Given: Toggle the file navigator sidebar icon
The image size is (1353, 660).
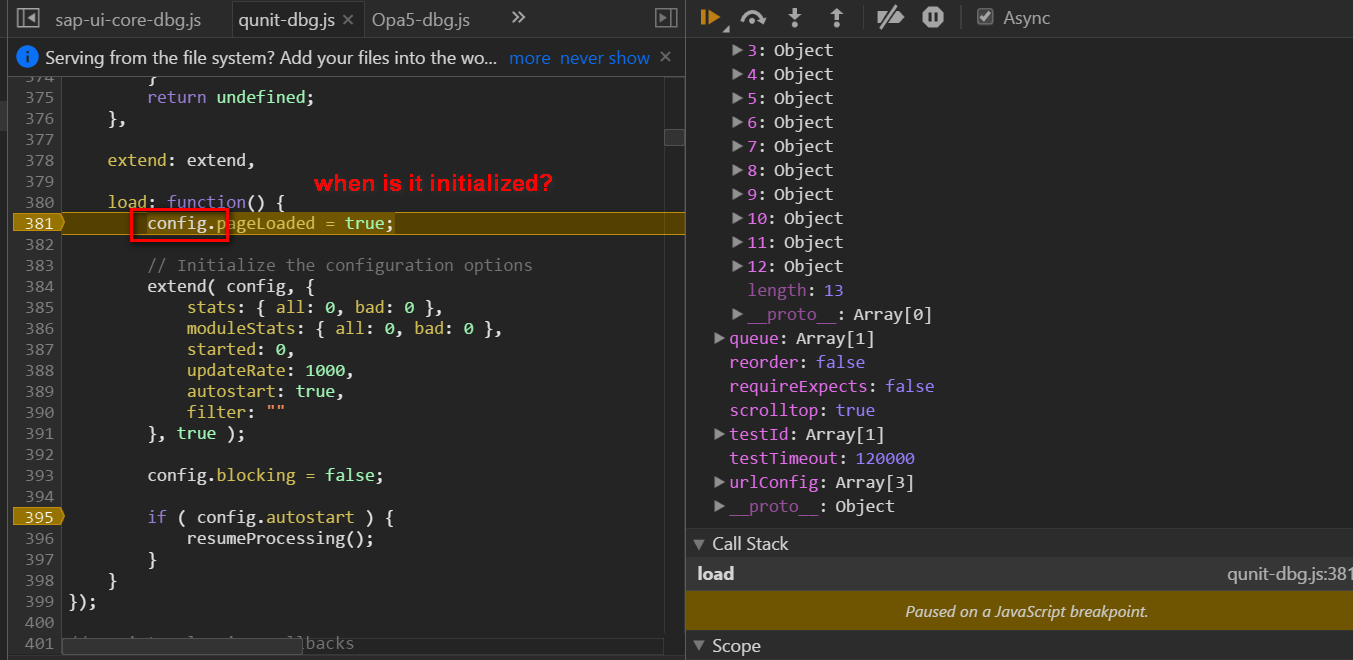Looking at the screenshot, I should pyautogui.click(x=28, y=18).
